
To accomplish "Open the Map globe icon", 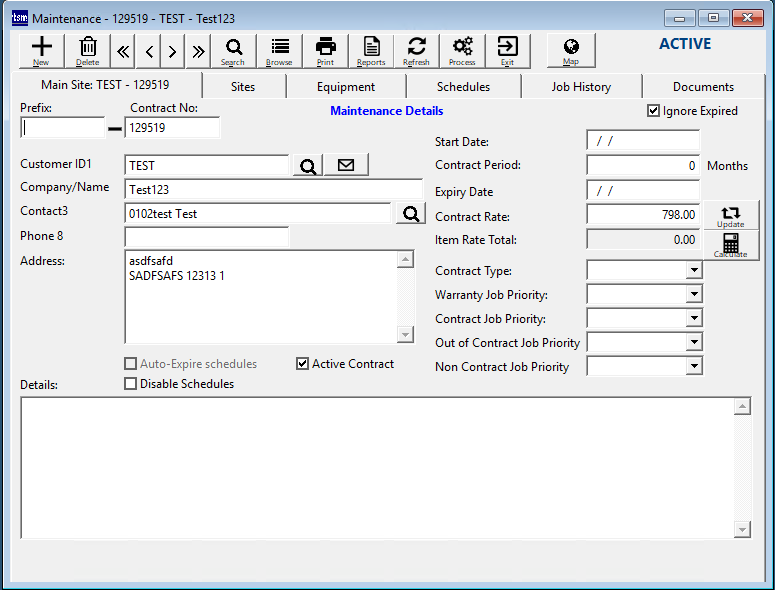I will 571,50.
